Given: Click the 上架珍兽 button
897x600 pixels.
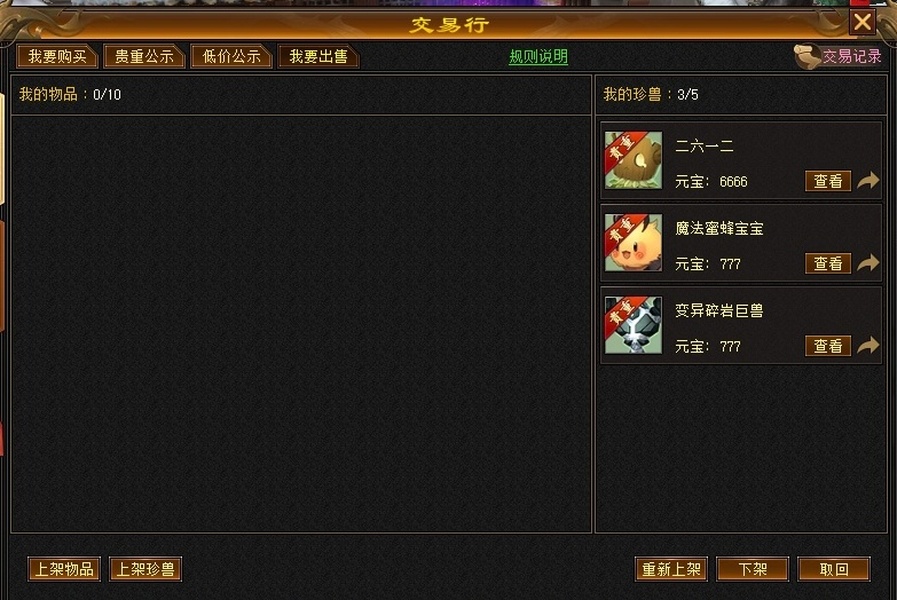Looking at the screenshot, I should 145,569.
